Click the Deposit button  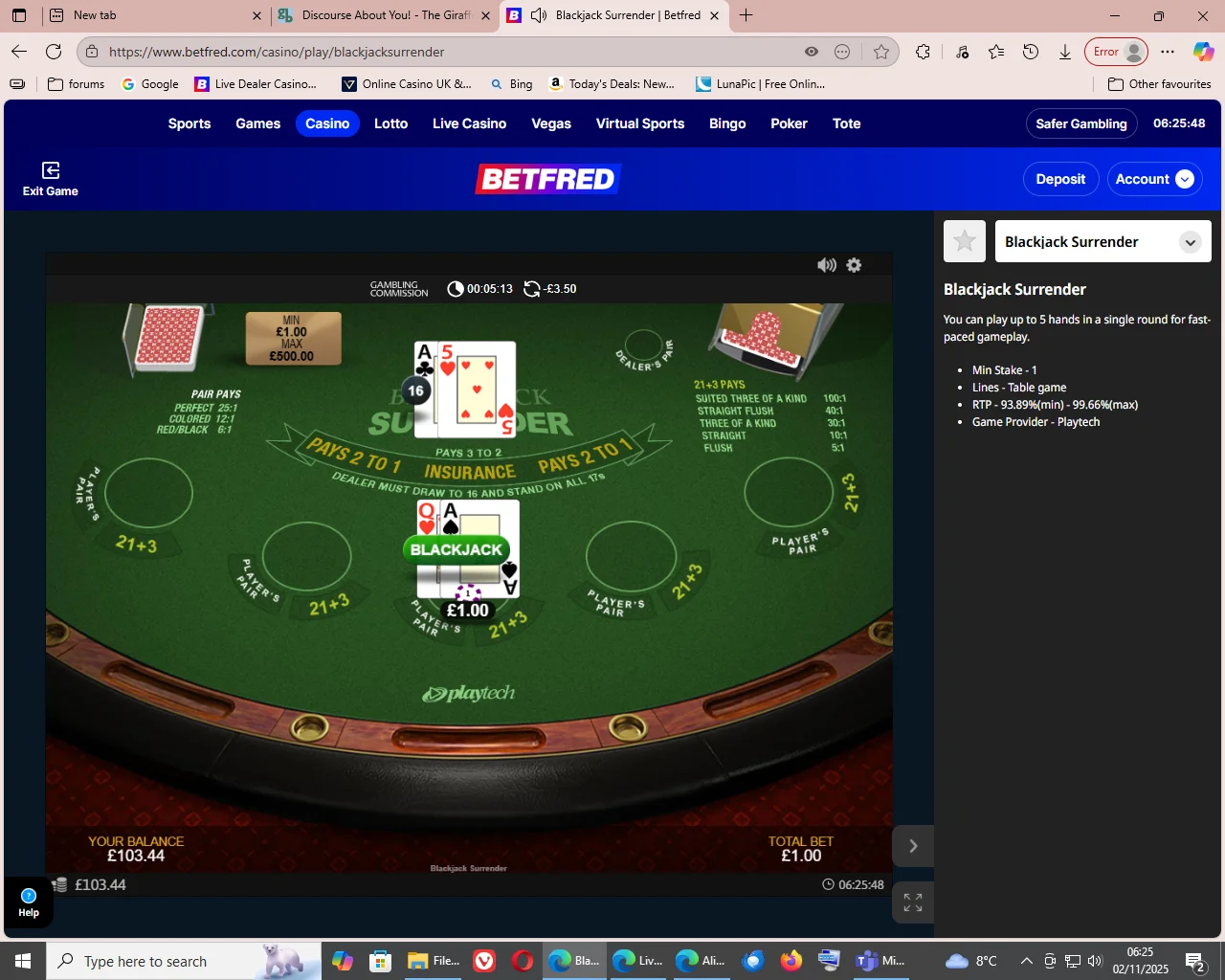click(x=1060, y=179)
